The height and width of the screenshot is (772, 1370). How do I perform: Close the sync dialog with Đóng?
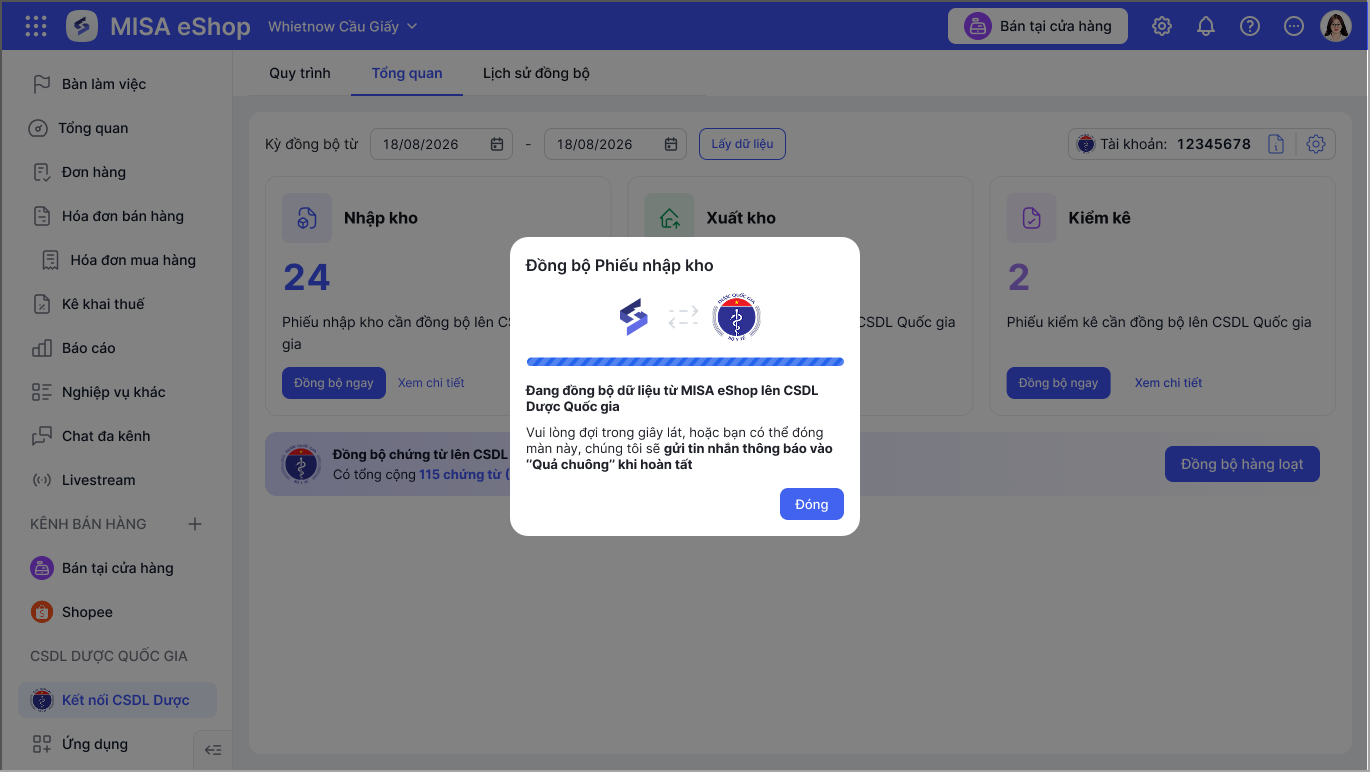pos(812,504)
